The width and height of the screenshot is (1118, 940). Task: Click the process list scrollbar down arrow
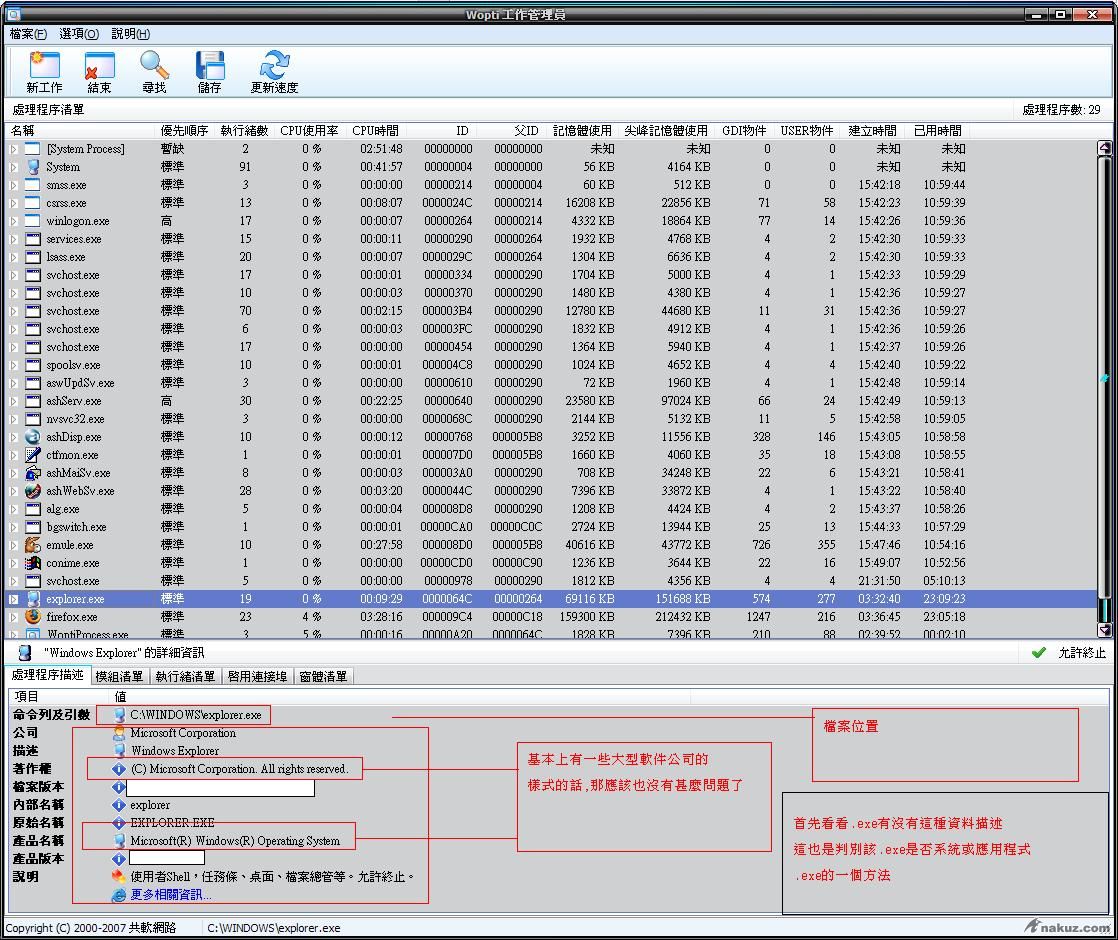[x=1104, y=630]
